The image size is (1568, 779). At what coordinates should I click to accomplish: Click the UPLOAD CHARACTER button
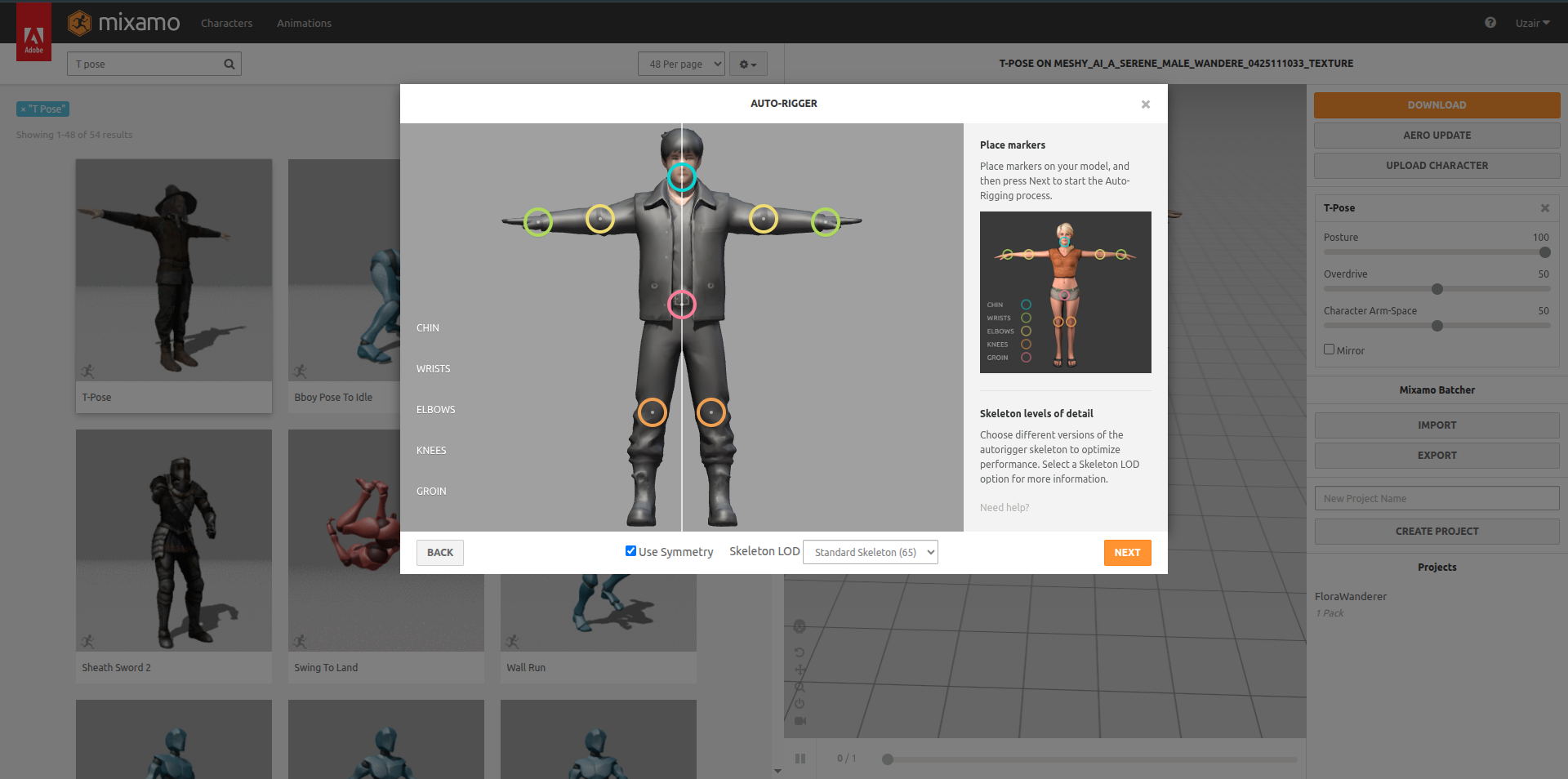pos(1437,165)
